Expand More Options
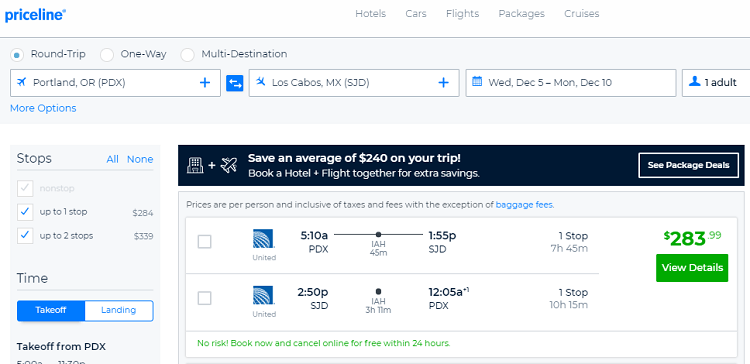This screenshot has width=750, height=364. tap(43, 109)
